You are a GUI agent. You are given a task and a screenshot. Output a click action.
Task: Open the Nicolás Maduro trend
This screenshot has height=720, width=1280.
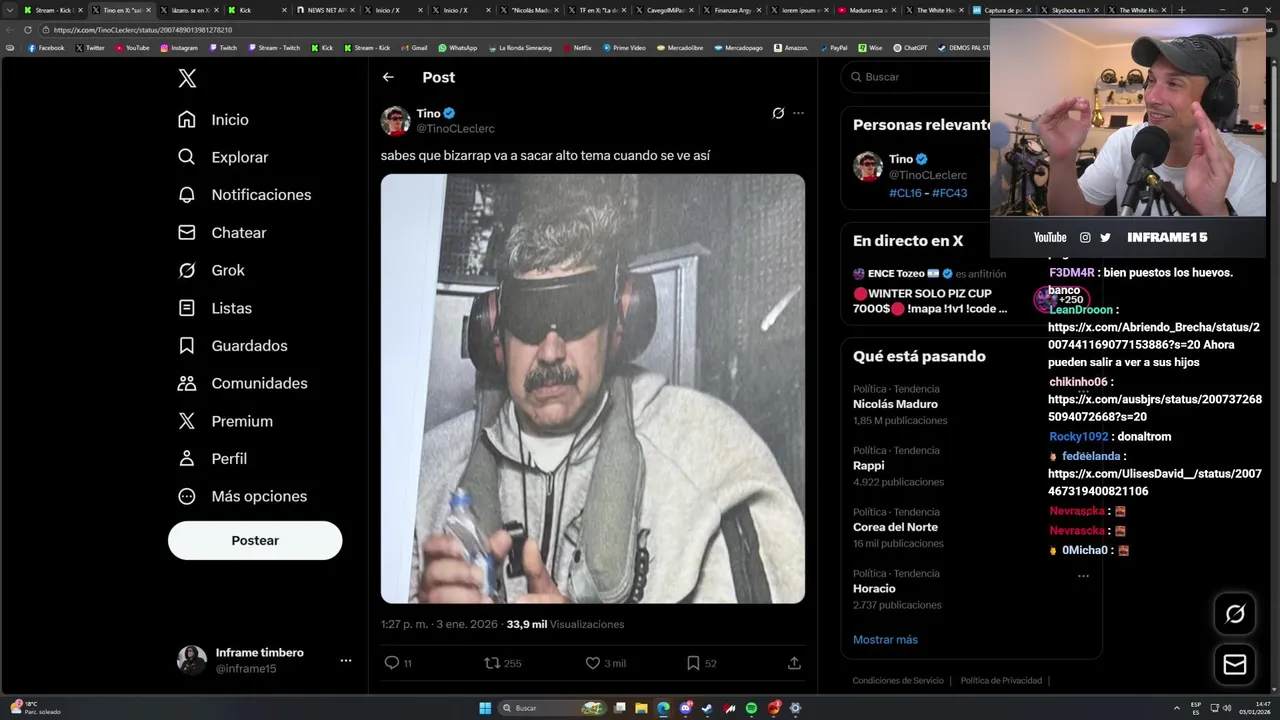point(900,404)
